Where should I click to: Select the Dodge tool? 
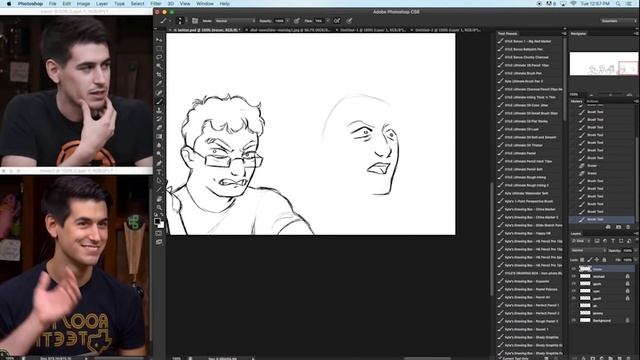pos(159,154)
